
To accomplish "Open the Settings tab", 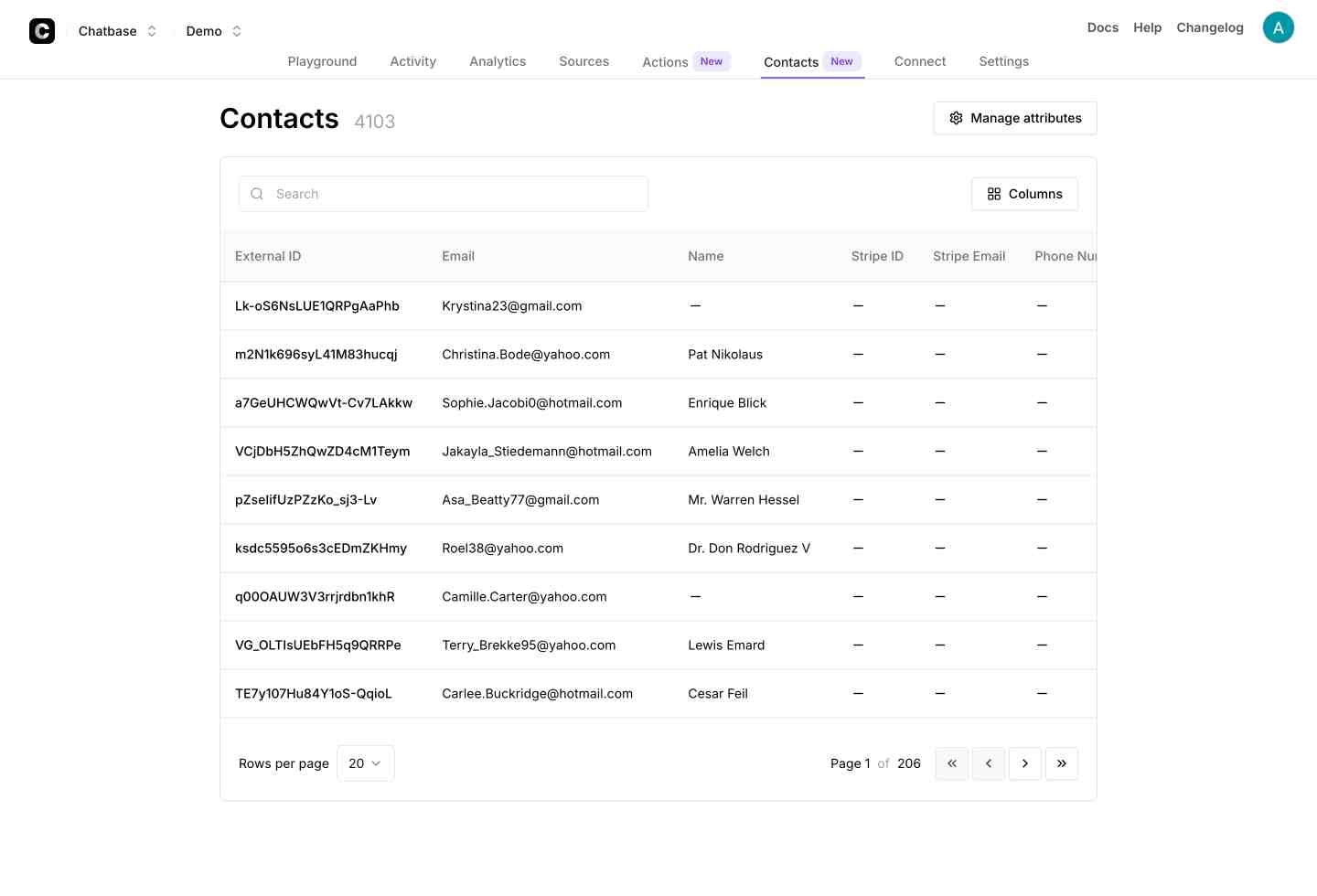I will [x=1003, y=61].
